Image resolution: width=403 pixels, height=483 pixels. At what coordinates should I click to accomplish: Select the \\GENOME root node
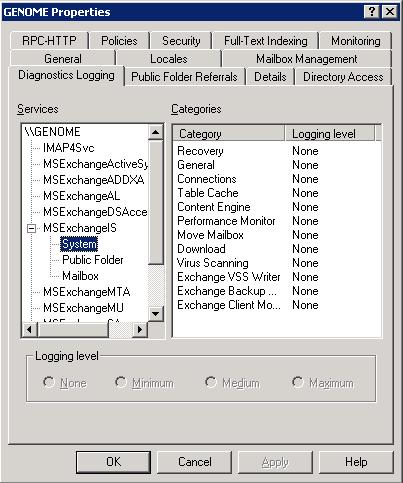click(x=52, y=132)
